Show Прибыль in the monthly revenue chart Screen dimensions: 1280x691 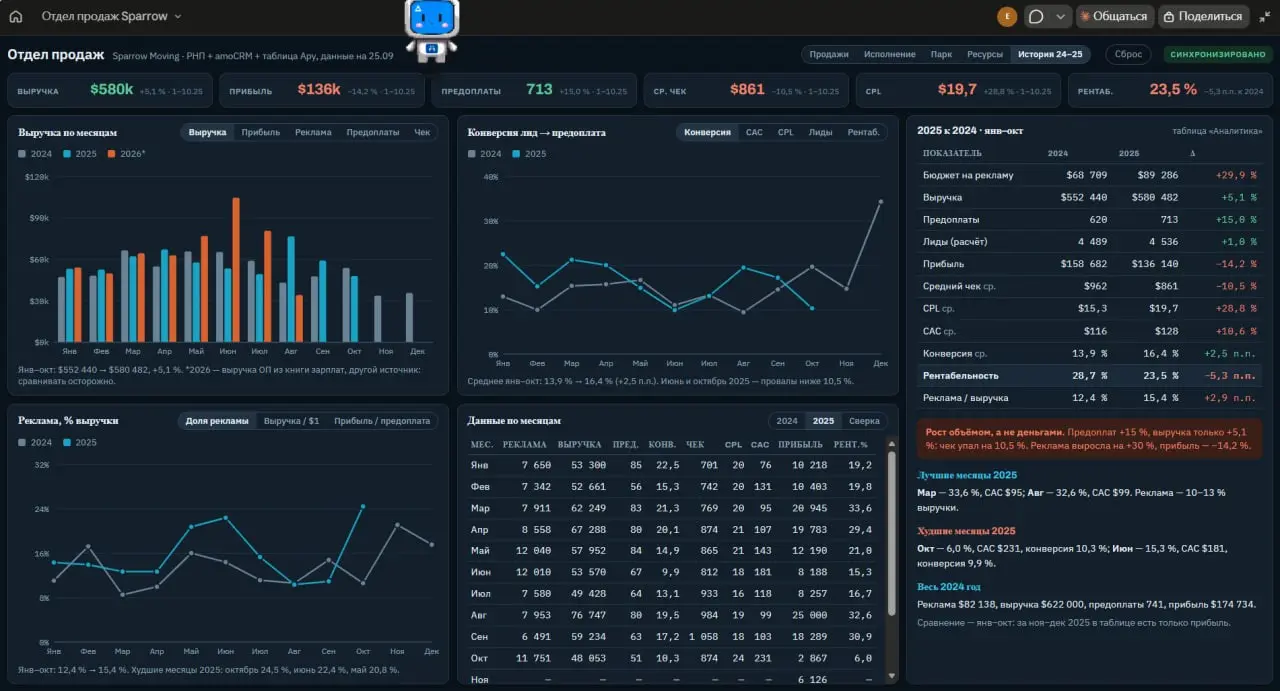click(x=261, y=132)
